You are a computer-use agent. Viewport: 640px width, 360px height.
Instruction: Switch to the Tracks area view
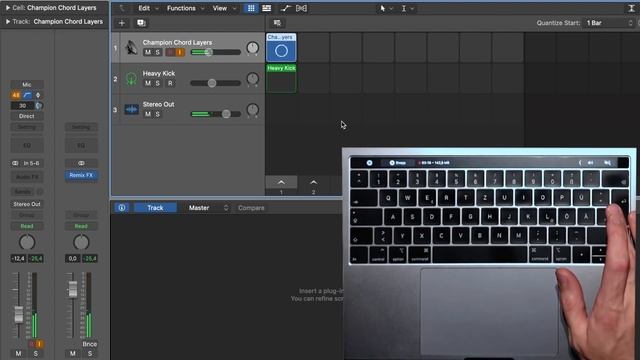click(x=267, y=8)
